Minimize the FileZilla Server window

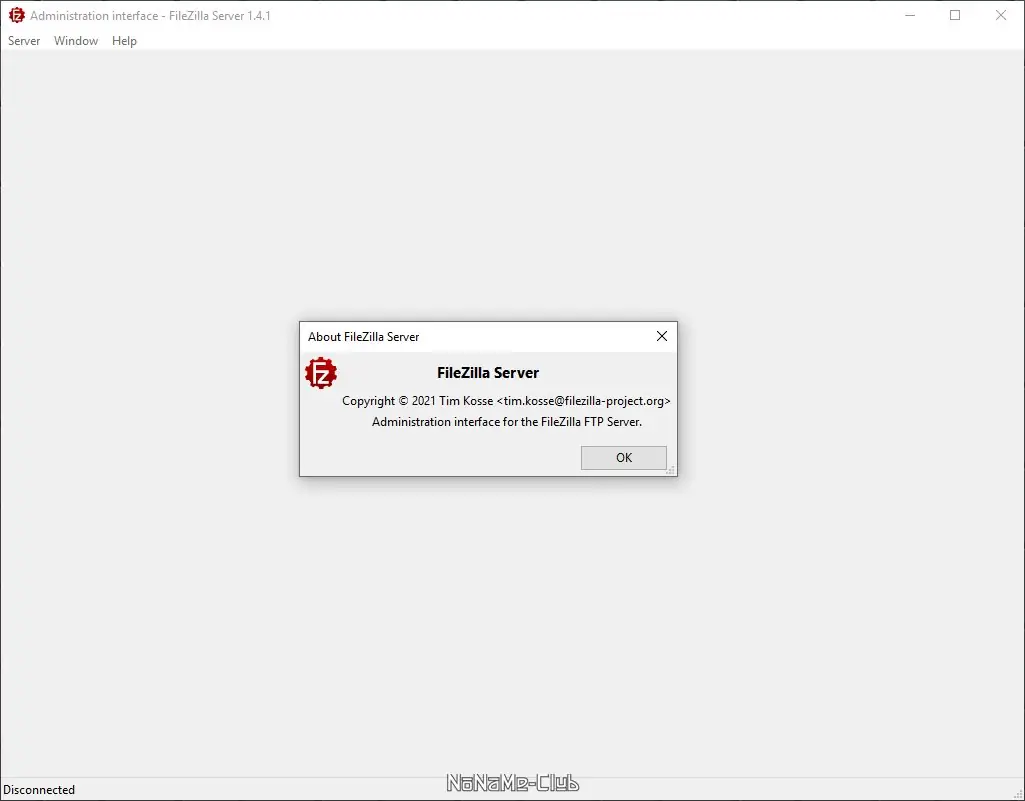pyautogui.click(x=909, y=15)
